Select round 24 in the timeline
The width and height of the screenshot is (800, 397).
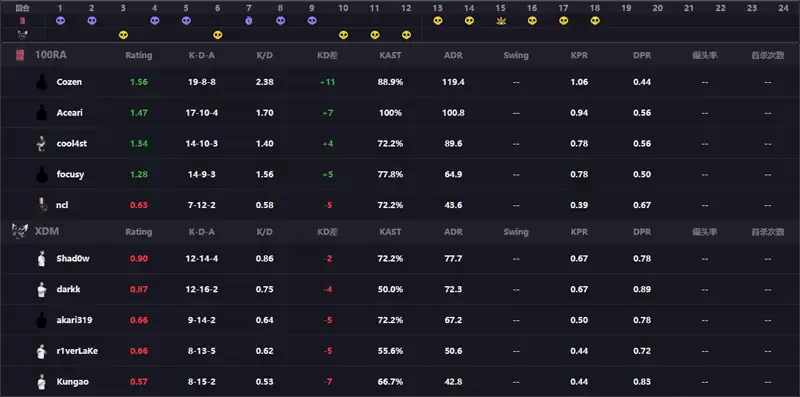[x=783, y=8]
